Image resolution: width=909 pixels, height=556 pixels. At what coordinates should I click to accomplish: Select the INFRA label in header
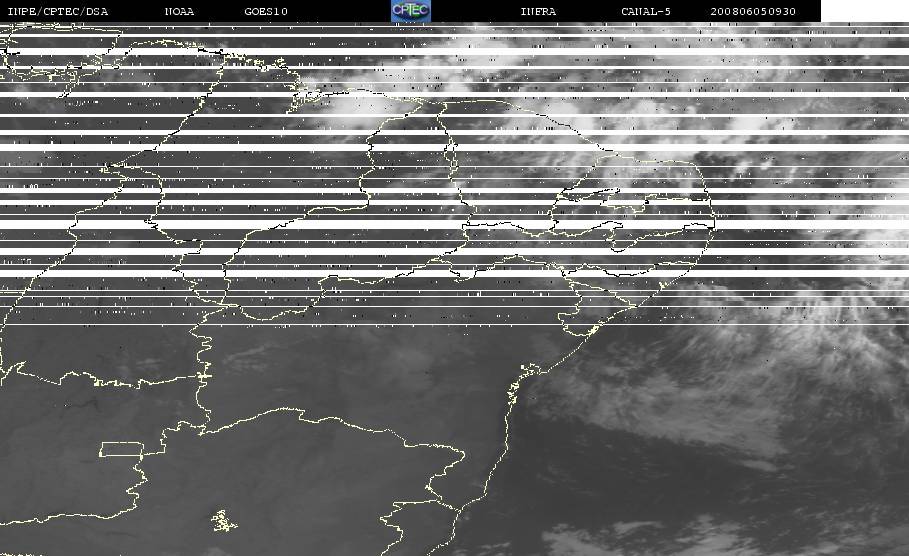pyautogui.click(x=538, y=12)
